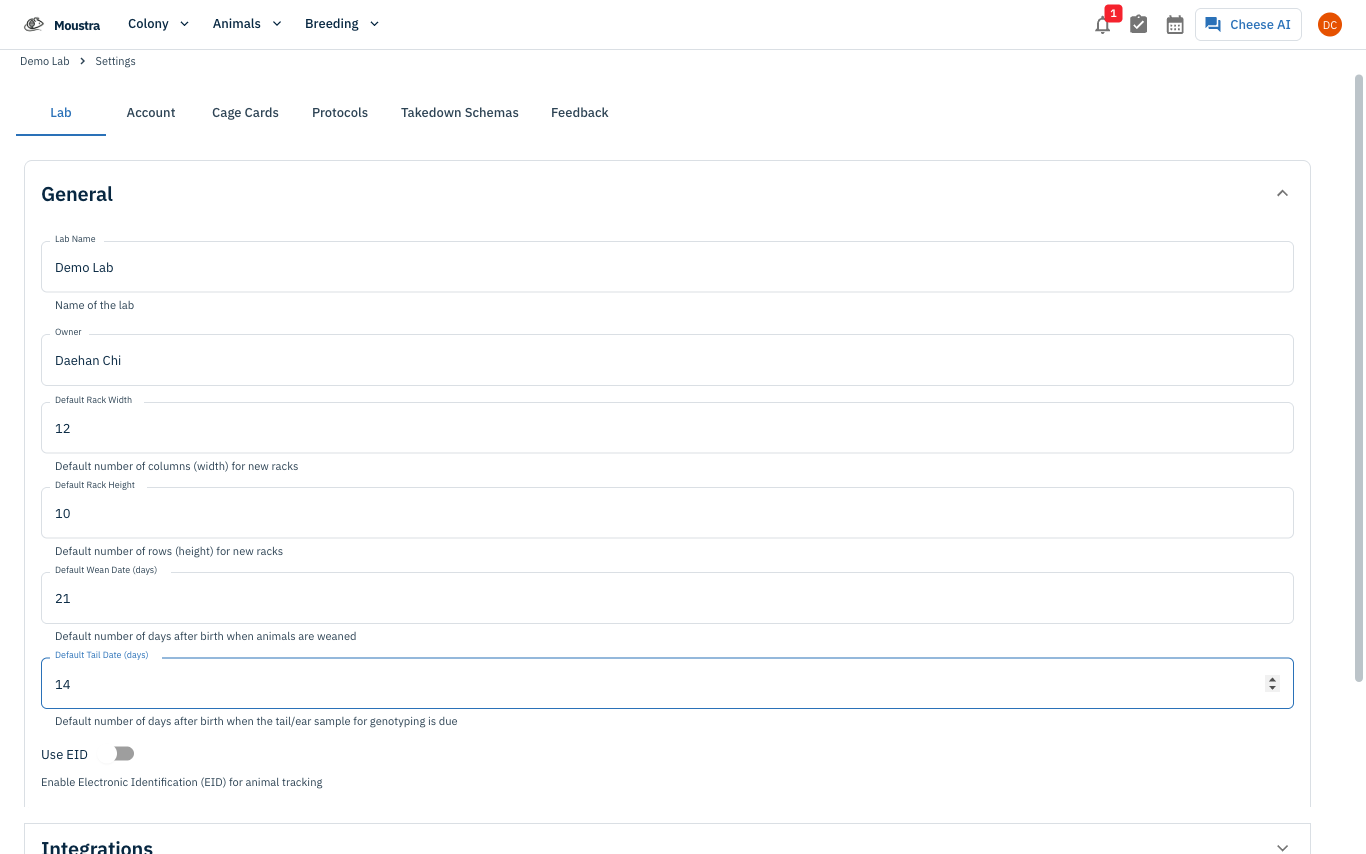Open the Colony menu
The height and width of the screenshot is (854, 1366).
click(x=158, y=24)
